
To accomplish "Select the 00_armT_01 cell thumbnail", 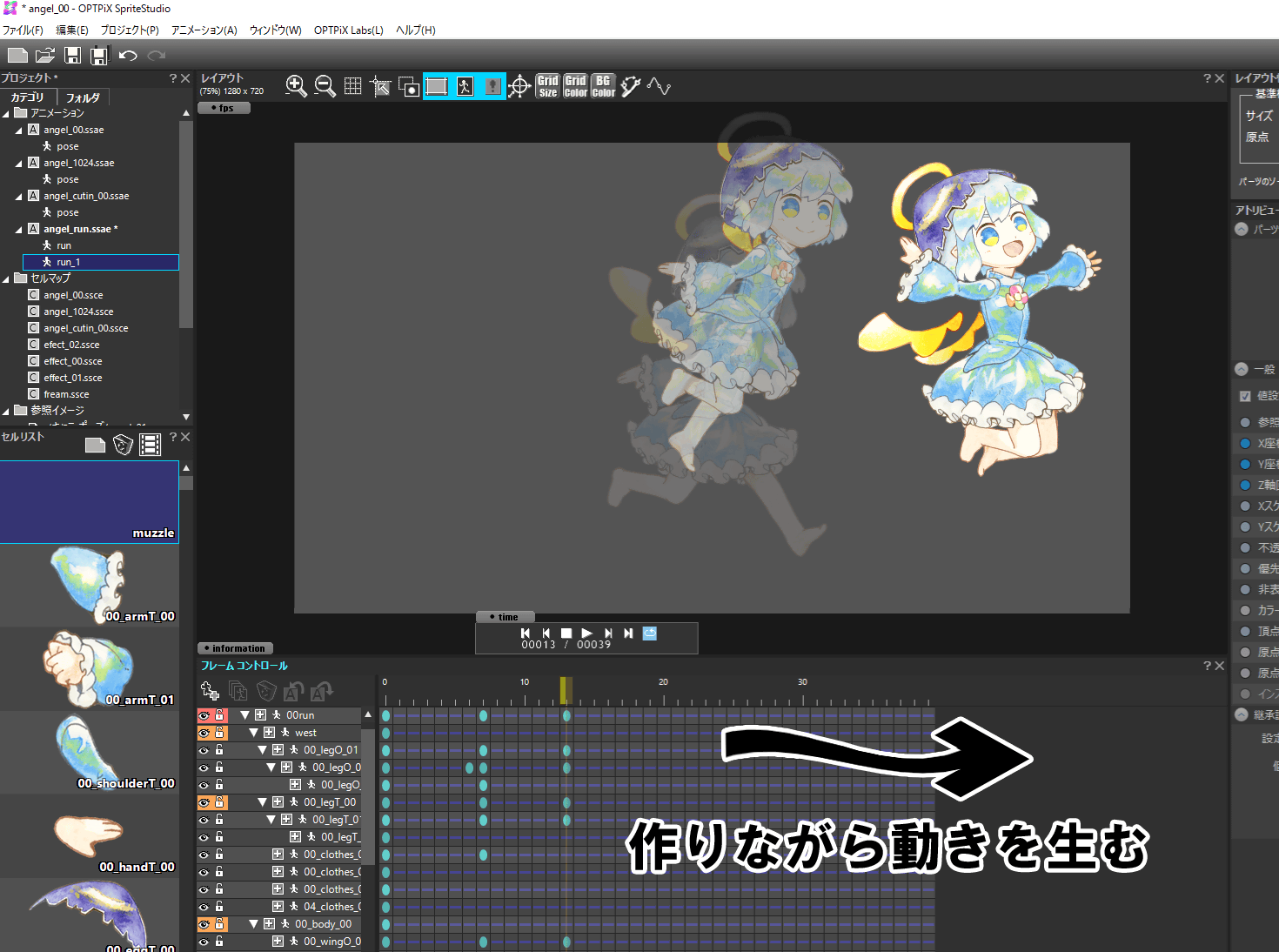I will tap(90, 669).
